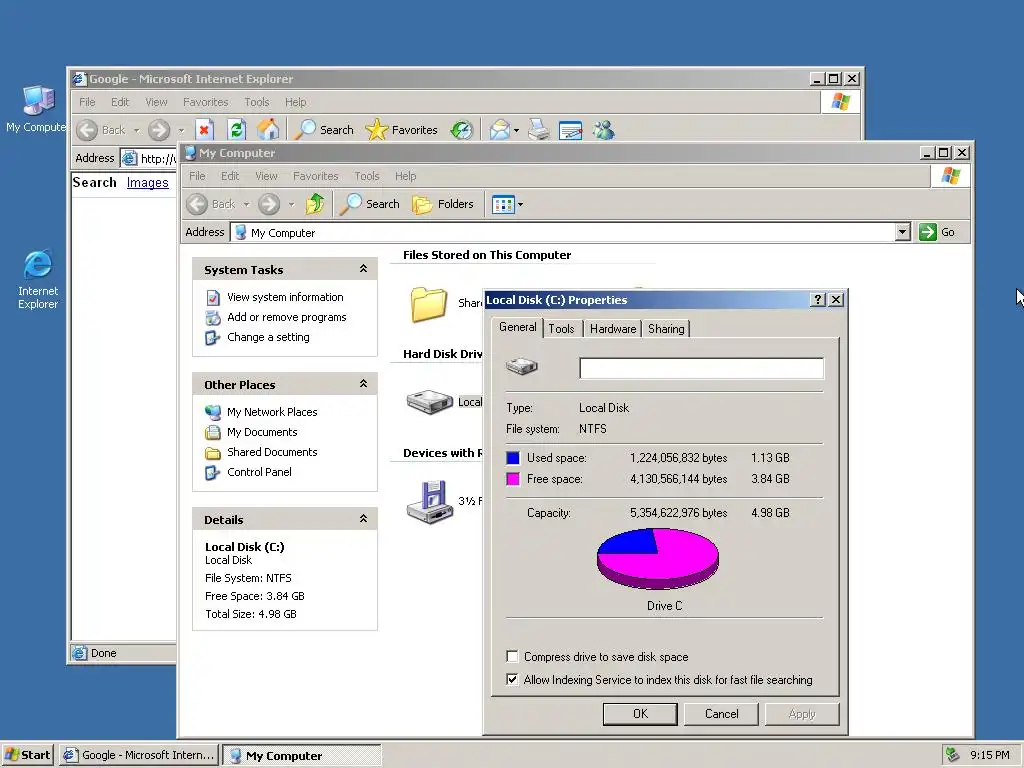Open My Documents link in Other Places
1024x768 pixels.
(262, 432)
